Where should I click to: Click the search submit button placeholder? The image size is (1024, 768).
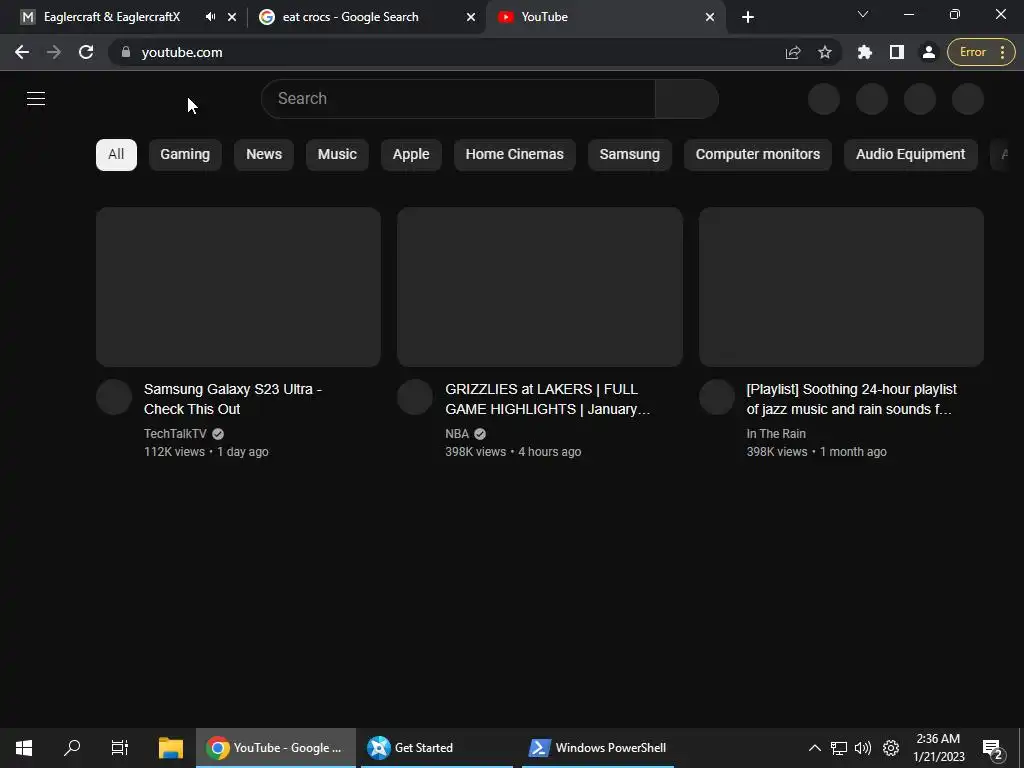pos(686,99)
